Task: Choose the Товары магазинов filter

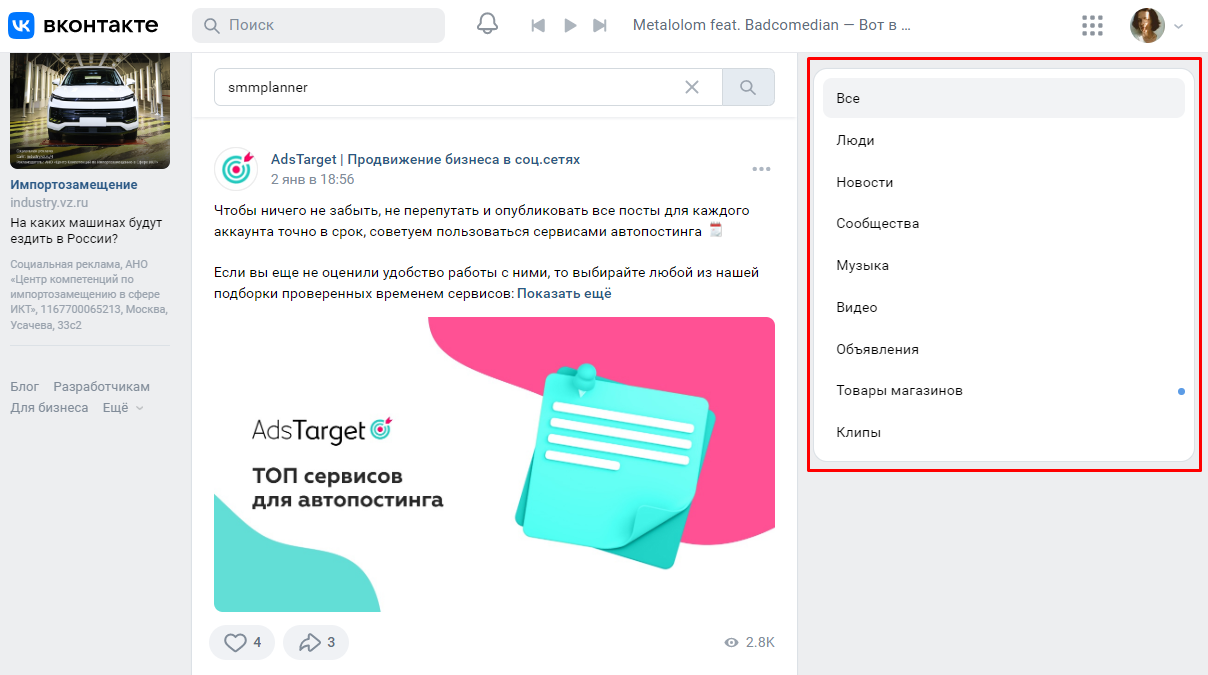Action: click(899, 391)
